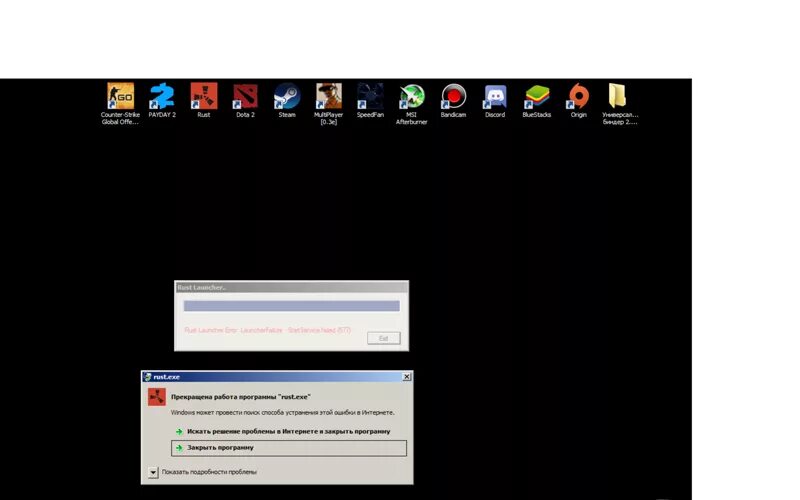Launch the MSI Afterburner desktop icon
This screenshot has width=800, height=500.
[412, 96]
